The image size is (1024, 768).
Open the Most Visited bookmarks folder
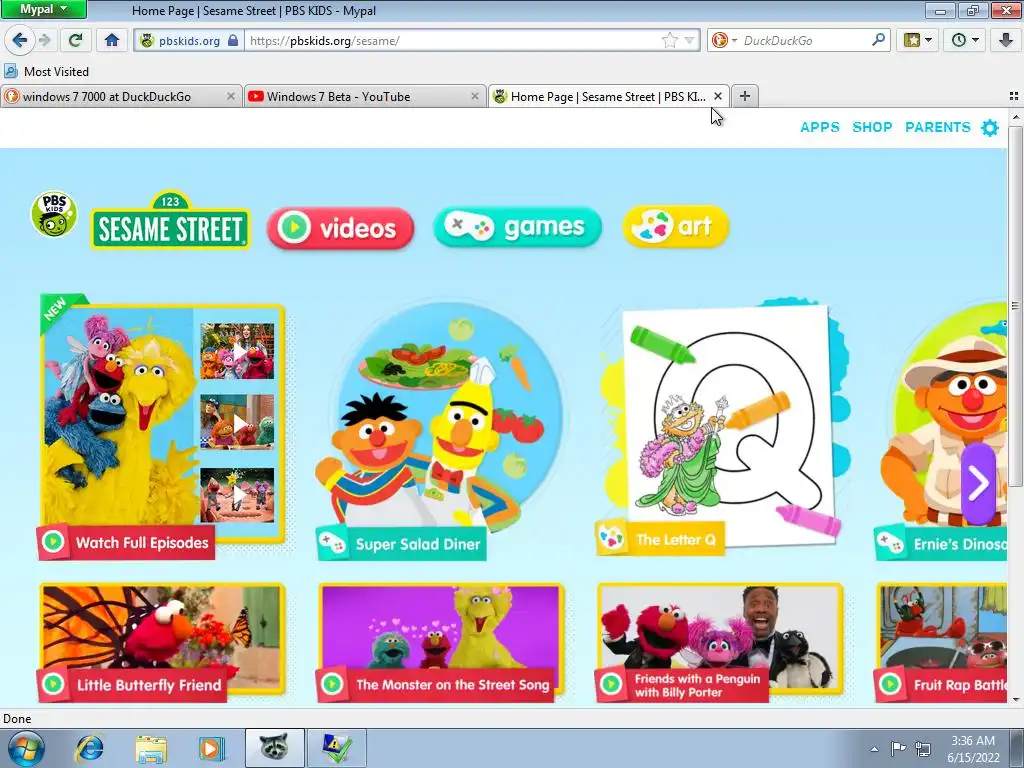click(46, 71)
